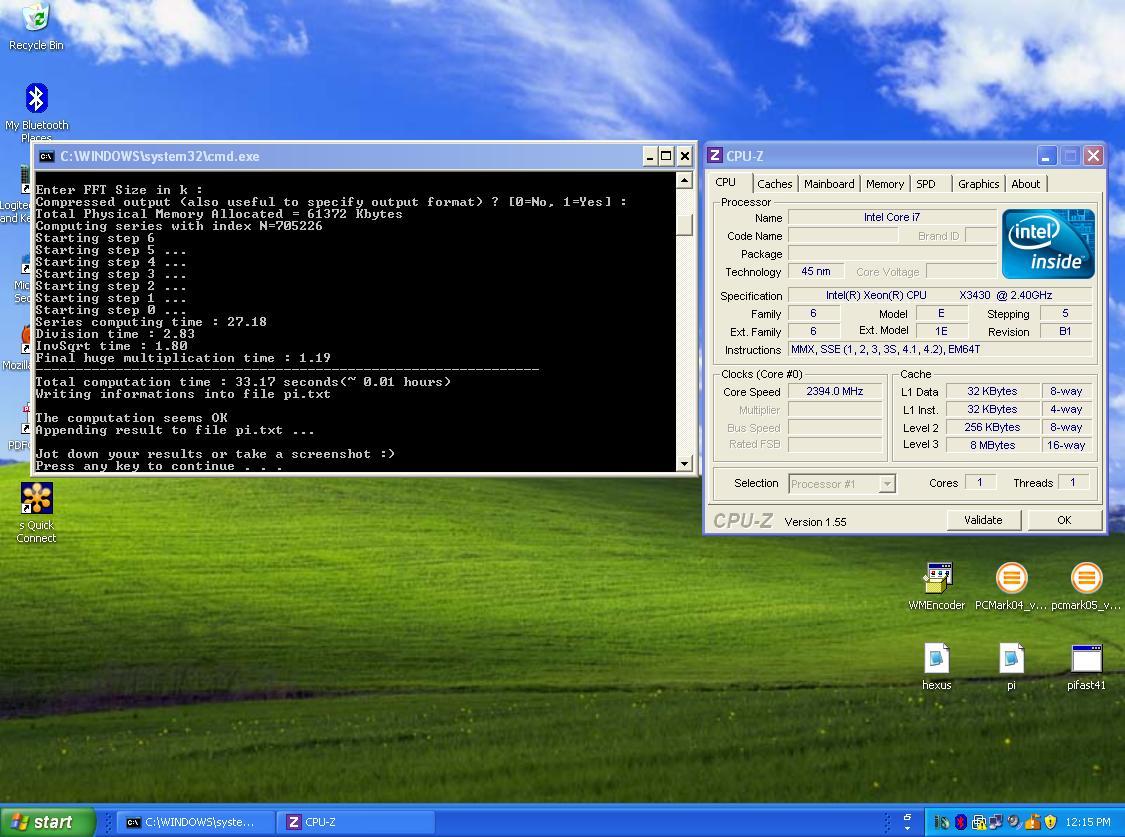Image resolution: width=1125 pixels, height=837 pixels.
Task: Click the network computers tray icon
Action: tap(996, 821)
